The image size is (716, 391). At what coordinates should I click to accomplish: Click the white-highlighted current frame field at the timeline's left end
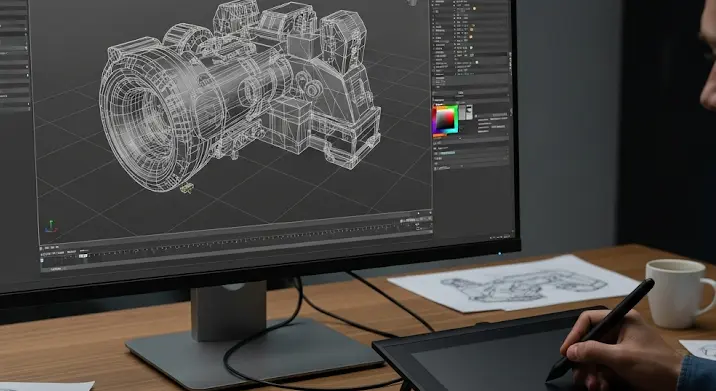[42, 260]
